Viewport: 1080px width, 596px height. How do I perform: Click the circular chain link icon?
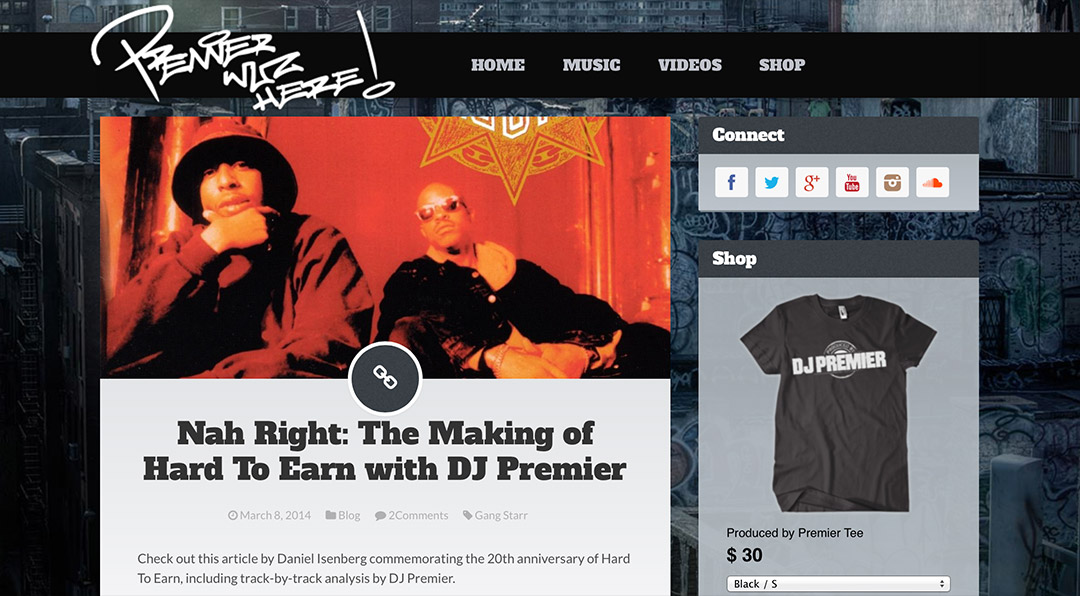coord(385,378)
